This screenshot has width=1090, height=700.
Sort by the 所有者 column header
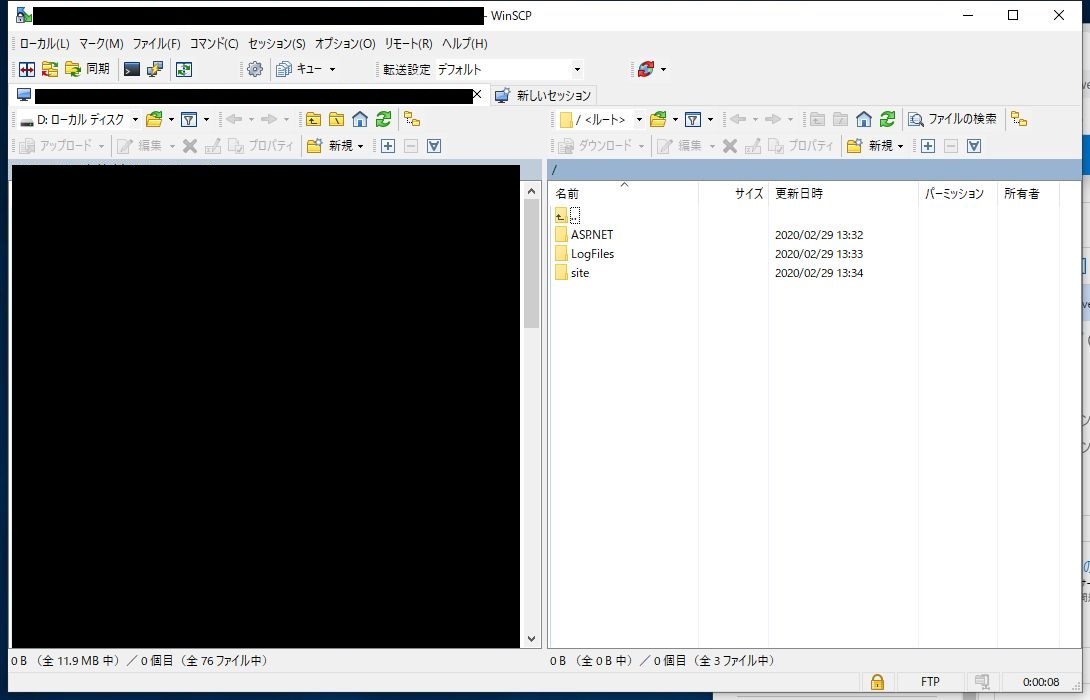pos(1028,193)
